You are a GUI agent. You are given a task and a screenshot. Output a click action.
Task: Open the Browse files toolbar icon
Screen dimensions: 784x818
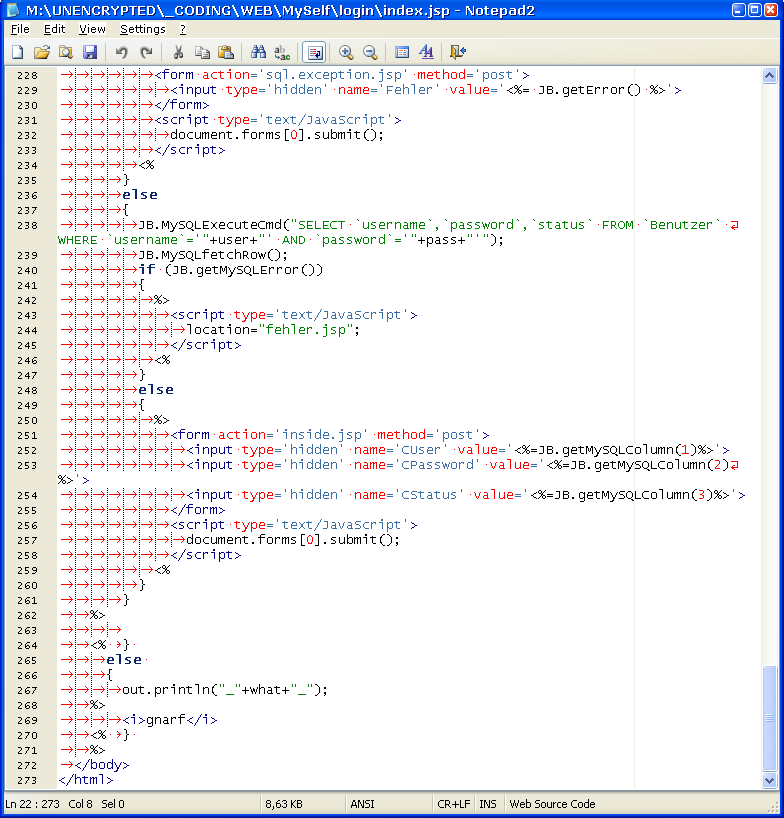coord(66,52)
